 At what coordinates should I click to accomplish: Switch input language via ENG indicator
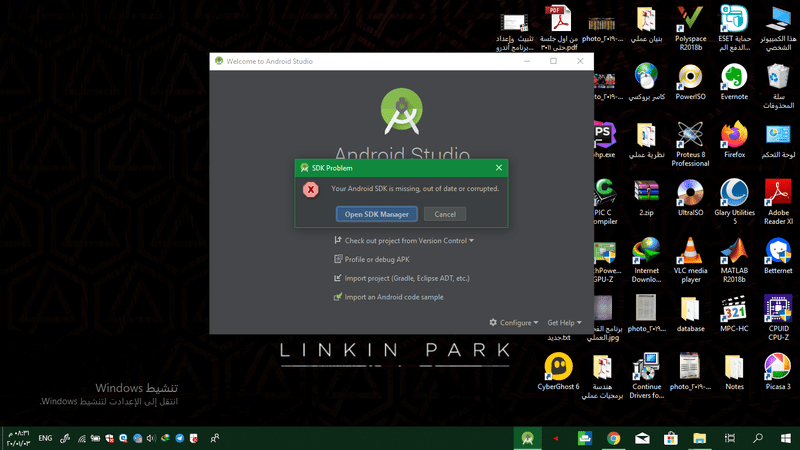click(45, 438)
